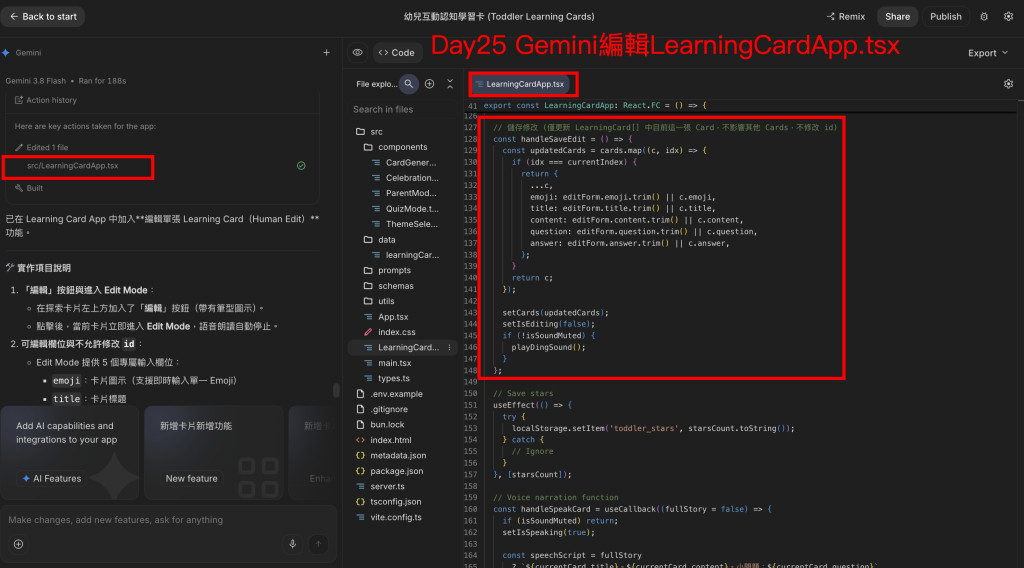The image size is (1024, 568).
Task: Click the New feature suggestion card
Action: pos(214,452)
